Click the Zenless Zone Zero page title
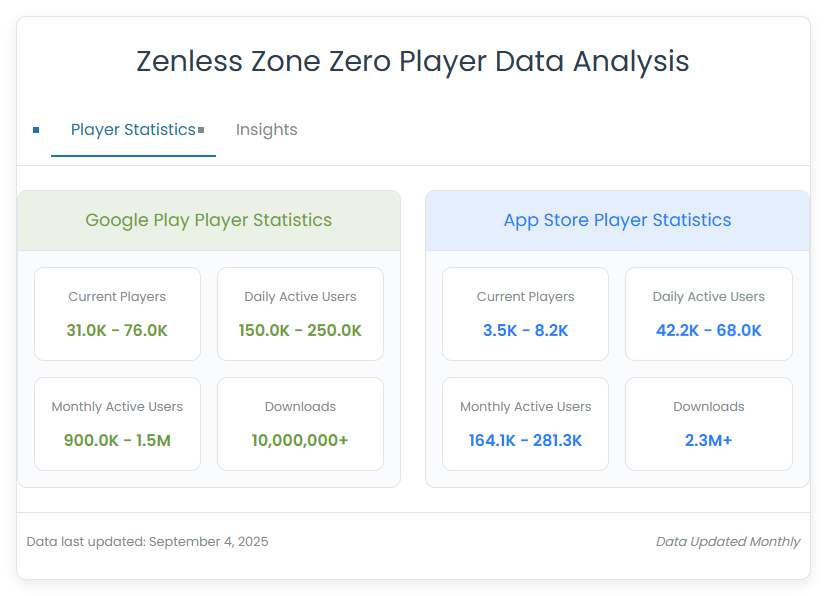This screenshot has height=596, width=831. pos(413,61)
